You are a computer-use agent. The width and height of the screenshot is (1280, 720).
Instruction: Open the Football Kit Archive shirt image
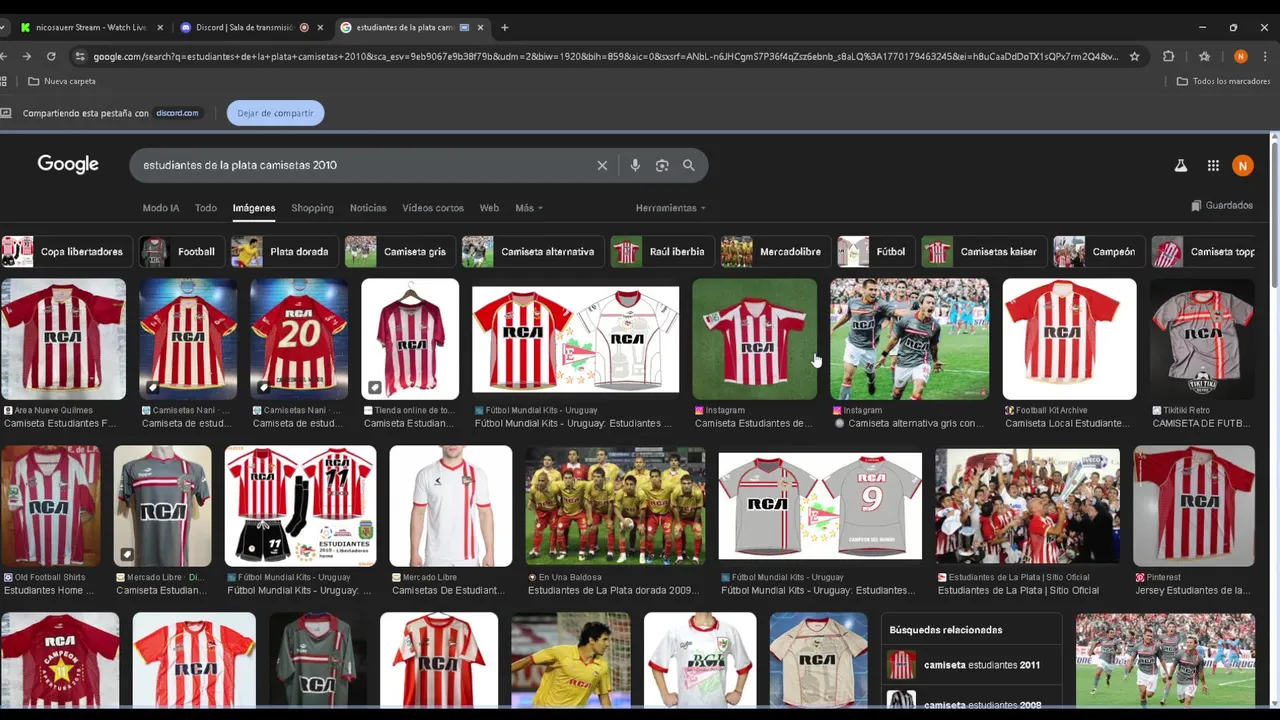[x=1069, y=339]
